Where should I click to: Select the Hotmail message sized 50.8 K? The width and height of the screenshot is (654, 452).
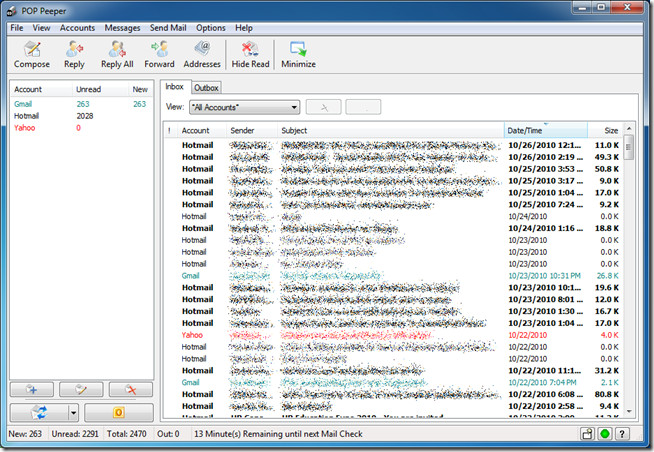393,169
